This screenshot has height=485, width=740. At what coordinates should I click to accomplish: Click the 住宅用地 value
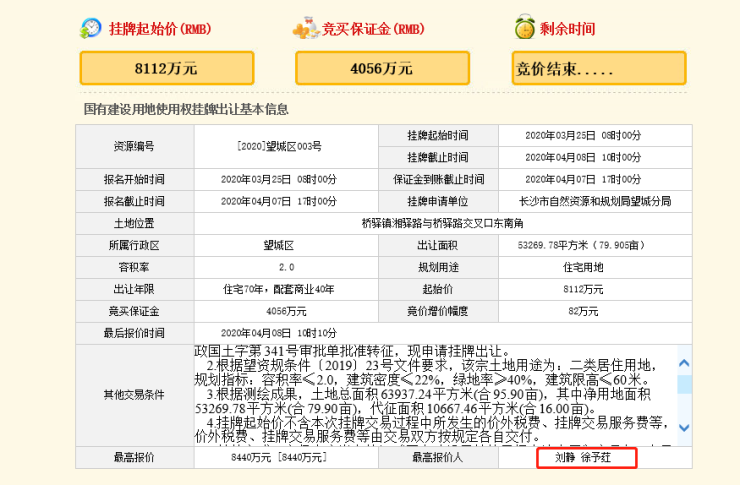click(583, 267)
